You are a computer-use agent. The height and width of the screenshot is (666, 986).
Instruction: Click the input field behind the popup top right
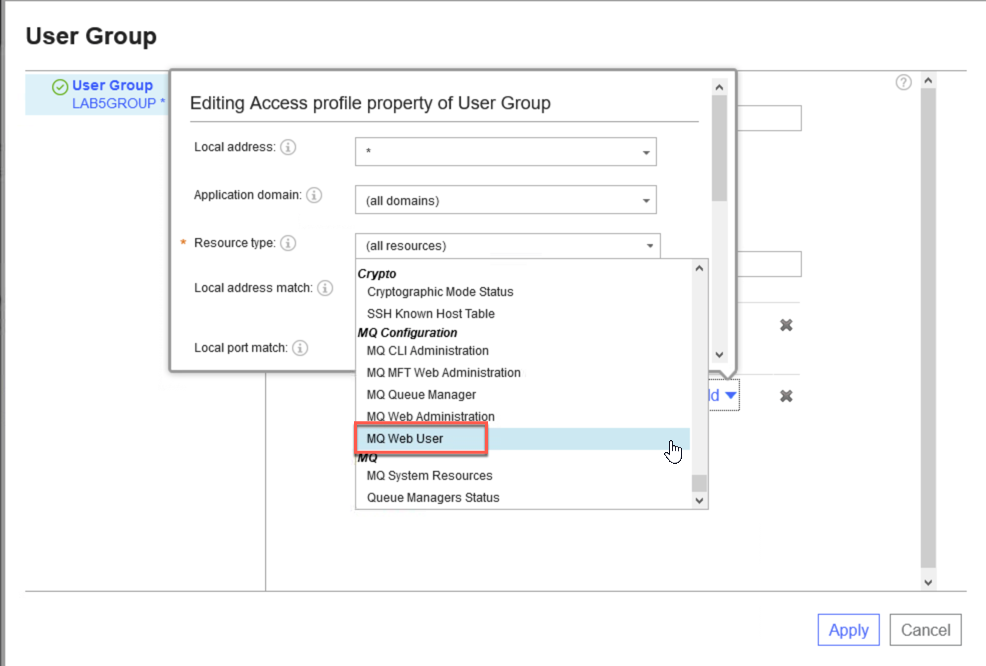(769, 118)
